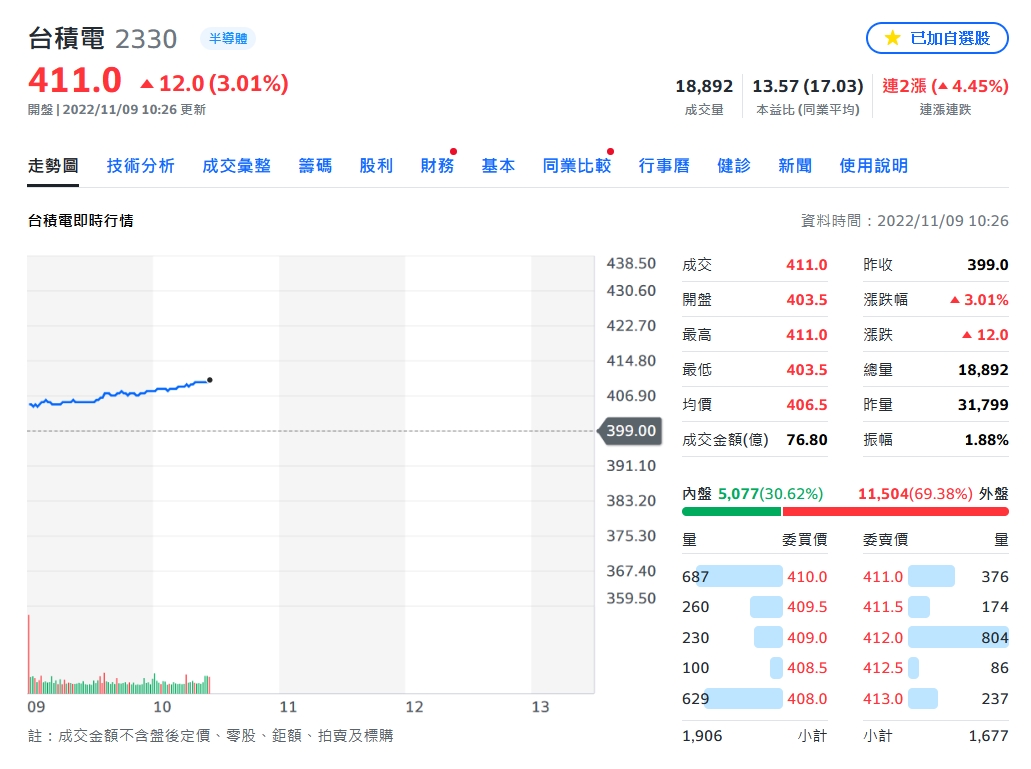Click the 均價 value 406.5
1031x769 pixels.
click(x=807, y=405)
